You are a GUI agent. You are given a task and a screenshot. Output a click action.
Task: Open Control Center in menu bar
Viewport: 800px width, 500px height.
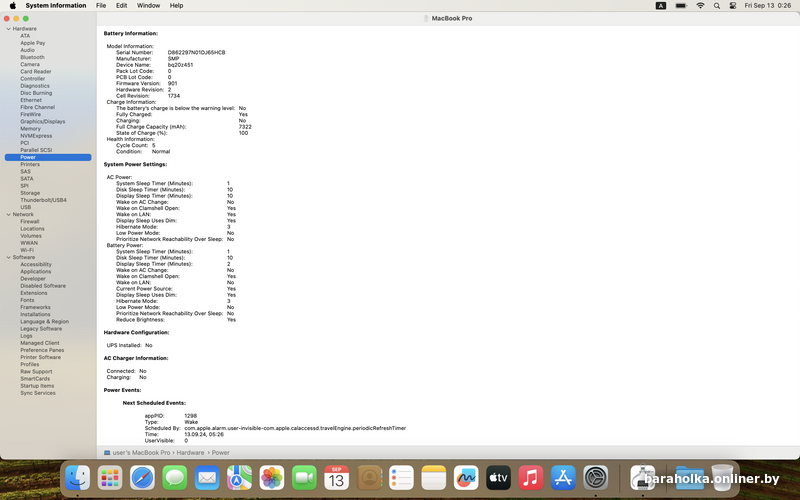(x=733, y=6)
